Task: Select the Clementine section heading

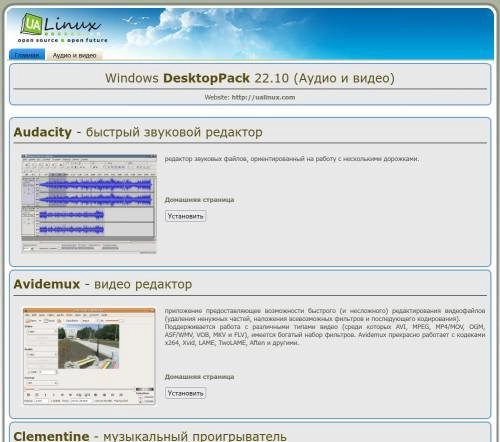Action: (150, 436)
